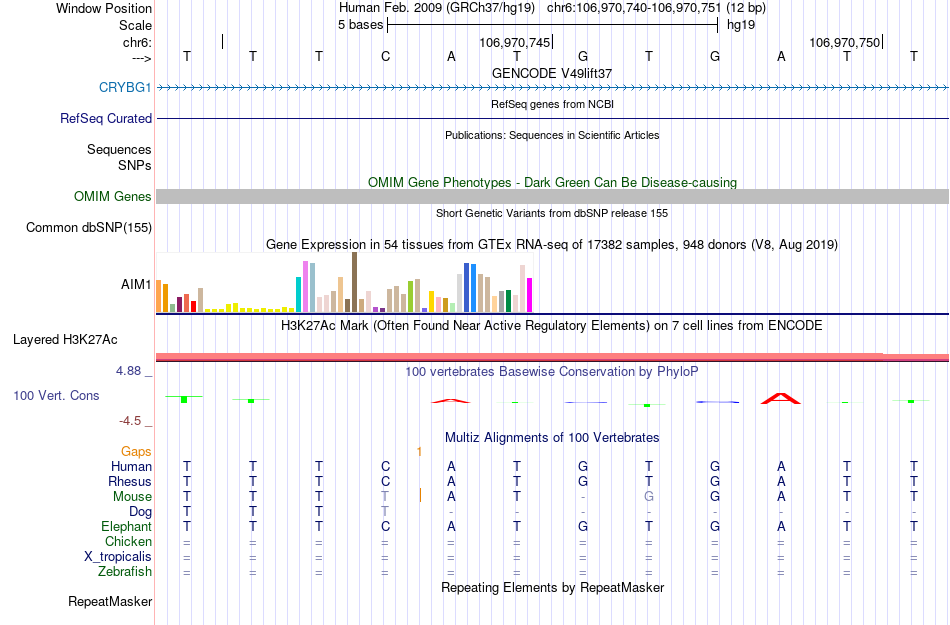Open Short Genetic Variants dbSNP 155 title
The image size is (950, 625).
552,213
